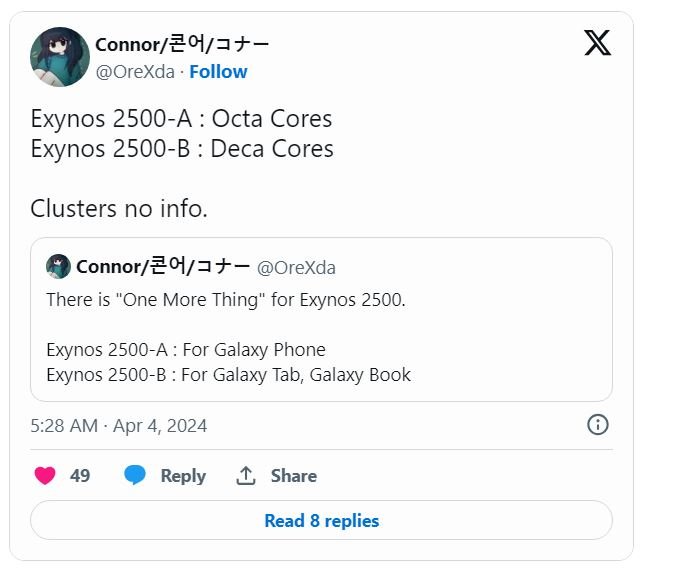Click the @OreXda handle under author name
678x578 pixels.
tap(137, 72)
